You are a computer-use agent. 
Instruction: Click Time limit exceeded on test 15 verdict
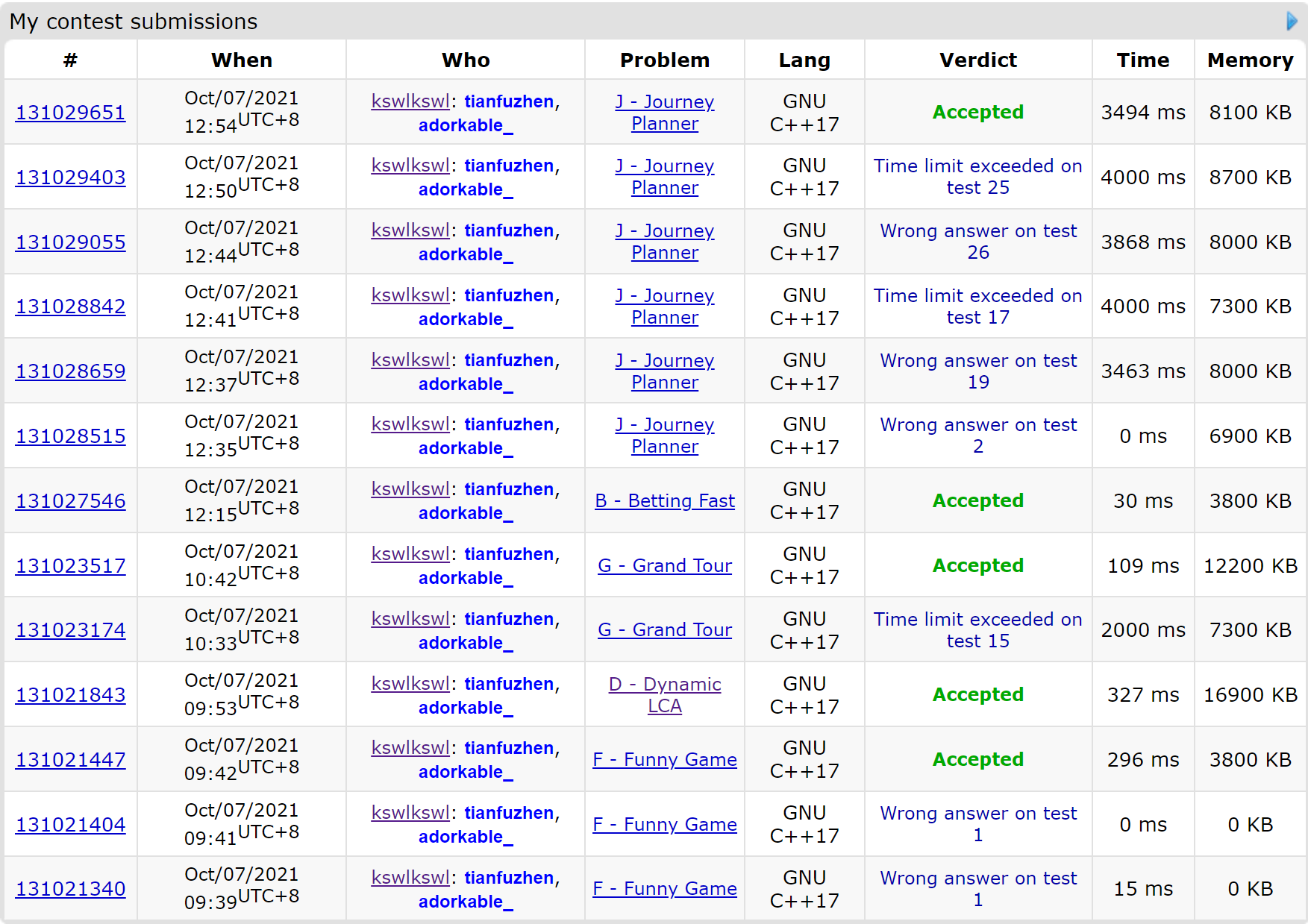(x=977, y=630)
